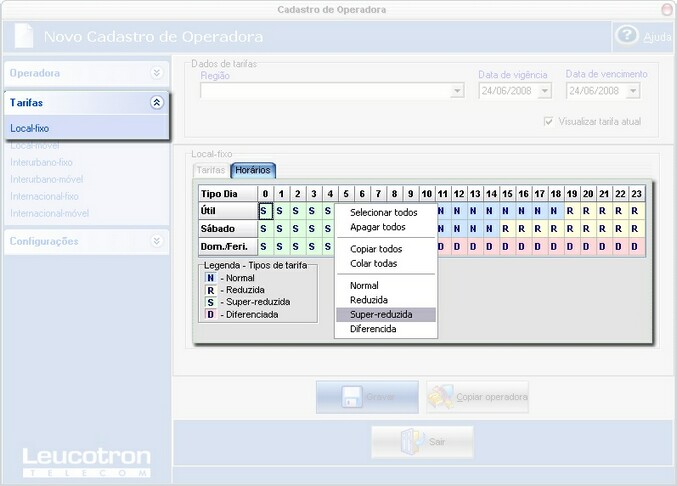Image resolution: width=677 pixels, height=486 pixels.
Task: Select Útil row hour 0 cell
Action: click(265, 211)
